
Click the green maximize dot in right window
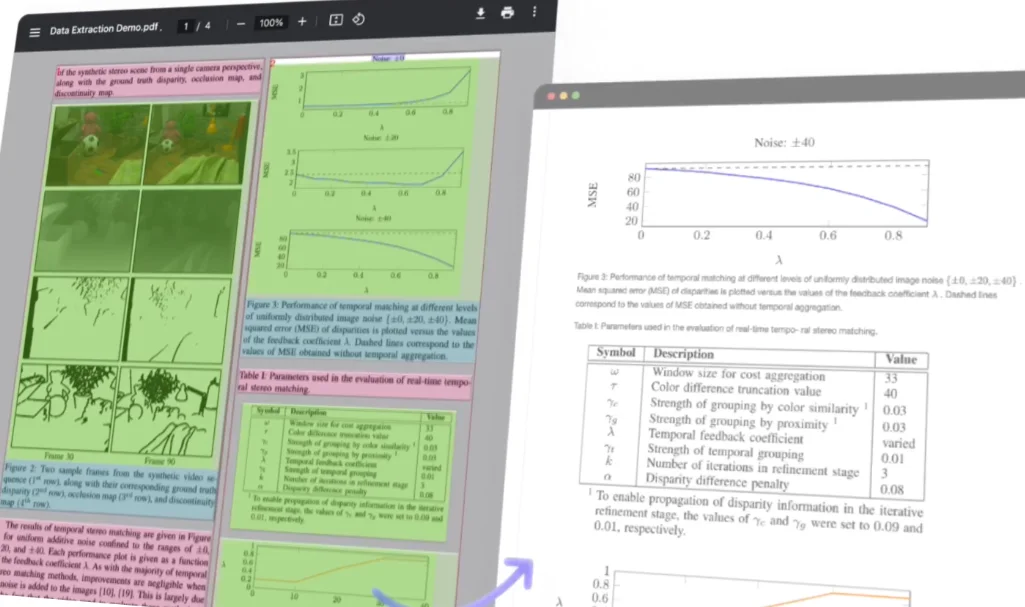click(x=576, y=95)
